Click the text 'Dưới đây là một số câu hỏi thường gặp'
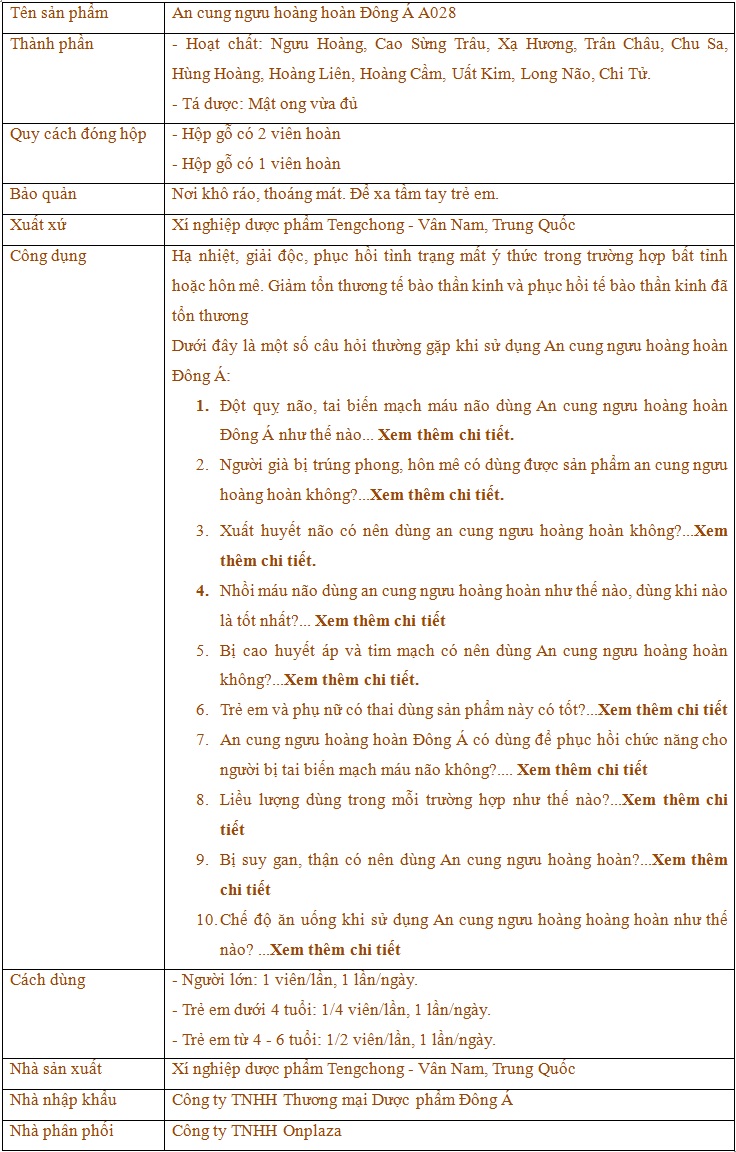This screenshot has height=1152, width=736. tap(316, 347)
